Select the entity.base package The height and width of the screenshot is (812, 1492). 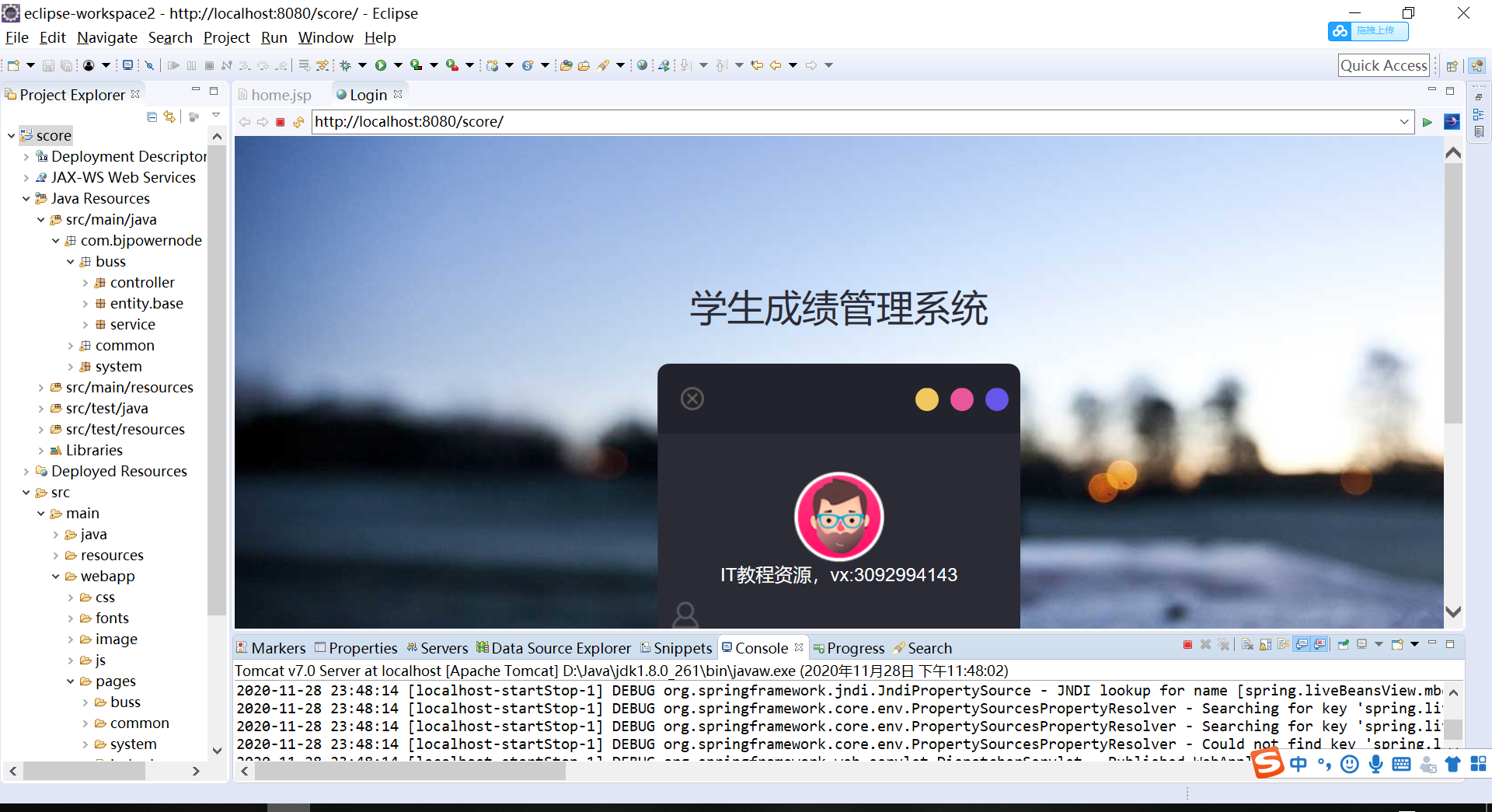pos(146,304)
